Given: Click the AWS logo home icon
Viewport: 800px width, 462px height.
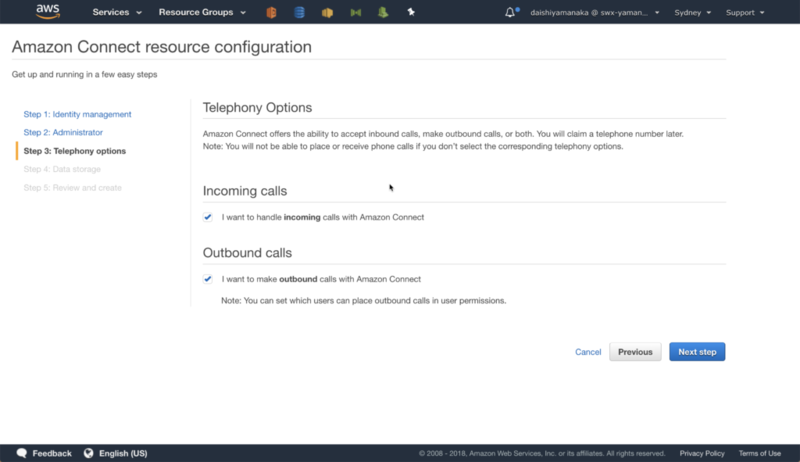Looking at the screenshot, I should point(48,11).
